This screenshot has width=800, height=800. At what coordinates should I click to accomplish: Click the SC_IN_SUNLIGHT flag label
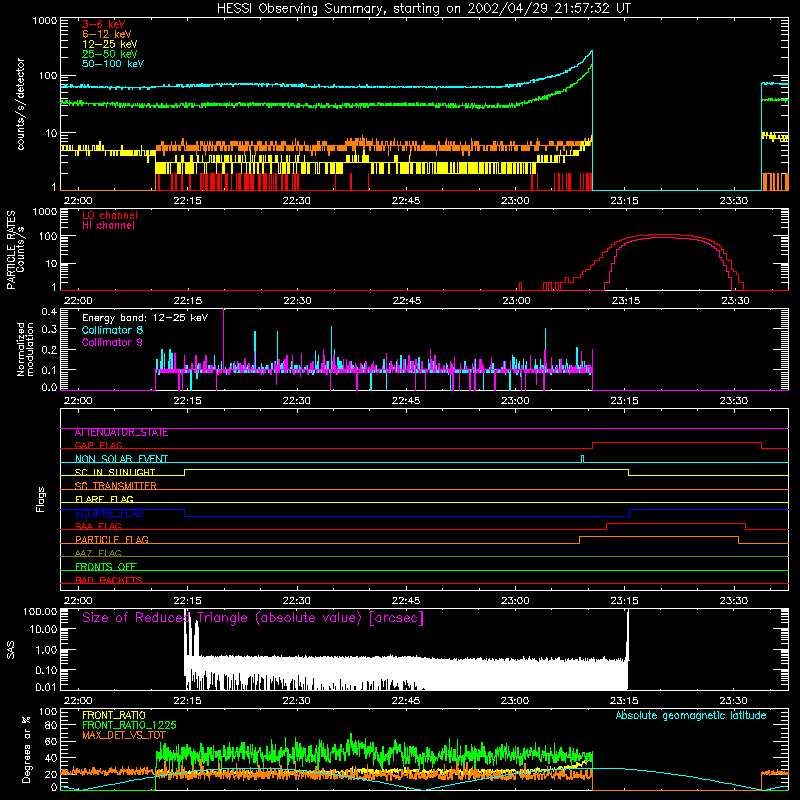pos(115,472)
